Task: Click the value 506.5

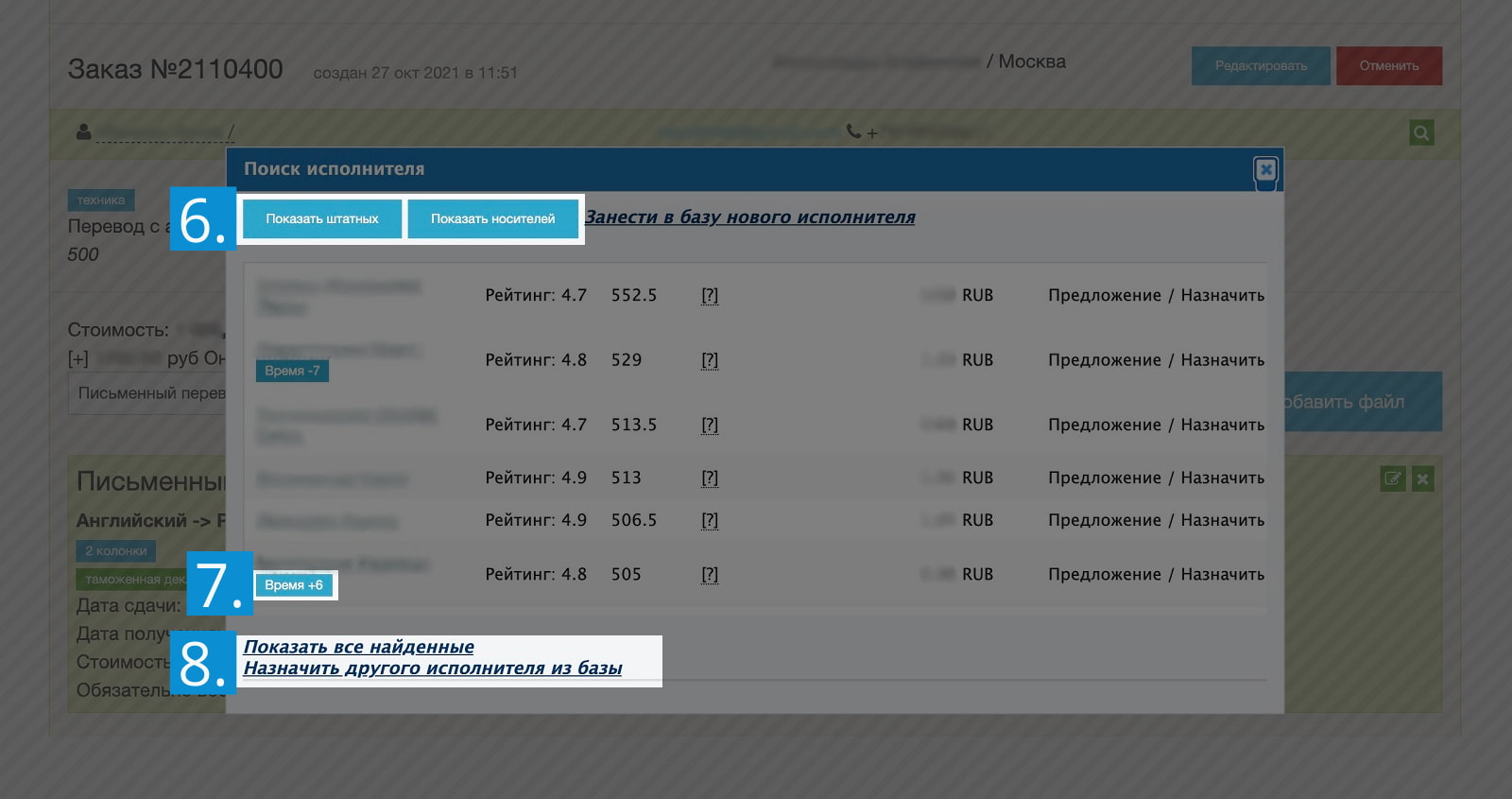Action: [634, 521]
